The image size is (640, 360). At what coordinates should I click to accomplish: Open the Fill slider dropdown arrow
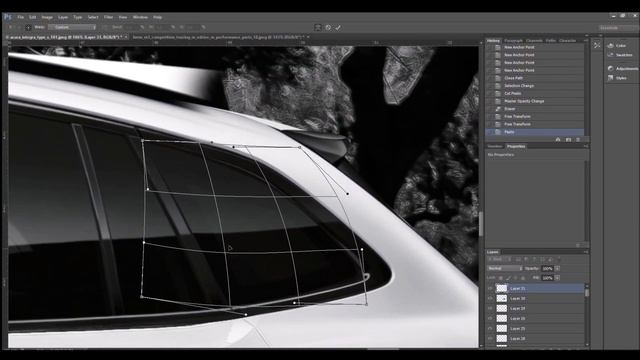pyautogui.click(x=557, y=278)
